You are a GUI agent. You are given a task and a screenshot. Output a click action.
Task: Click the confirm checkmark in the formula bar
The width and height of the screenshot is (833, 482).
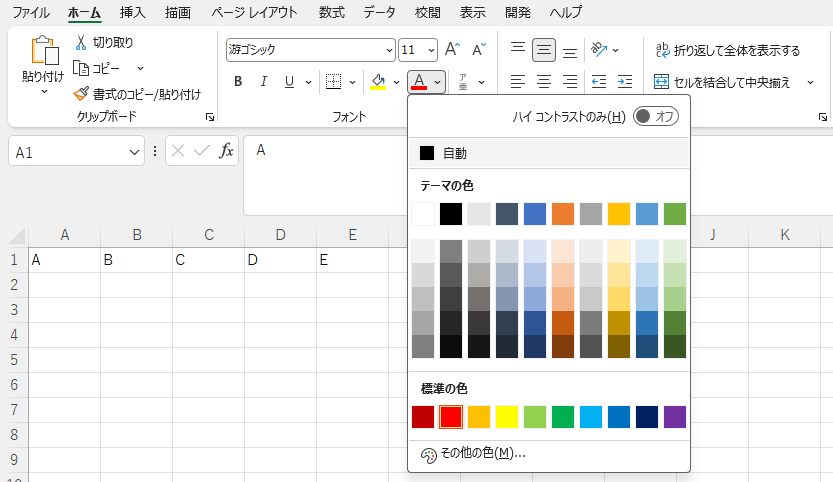202,151
